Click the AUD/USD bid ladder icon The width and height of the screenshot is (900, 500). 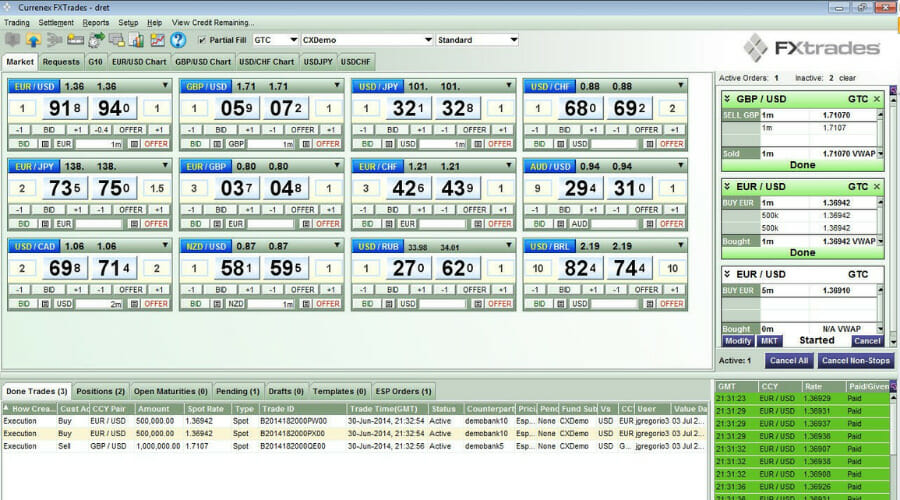pyautogui.click(x=561, y=224)
